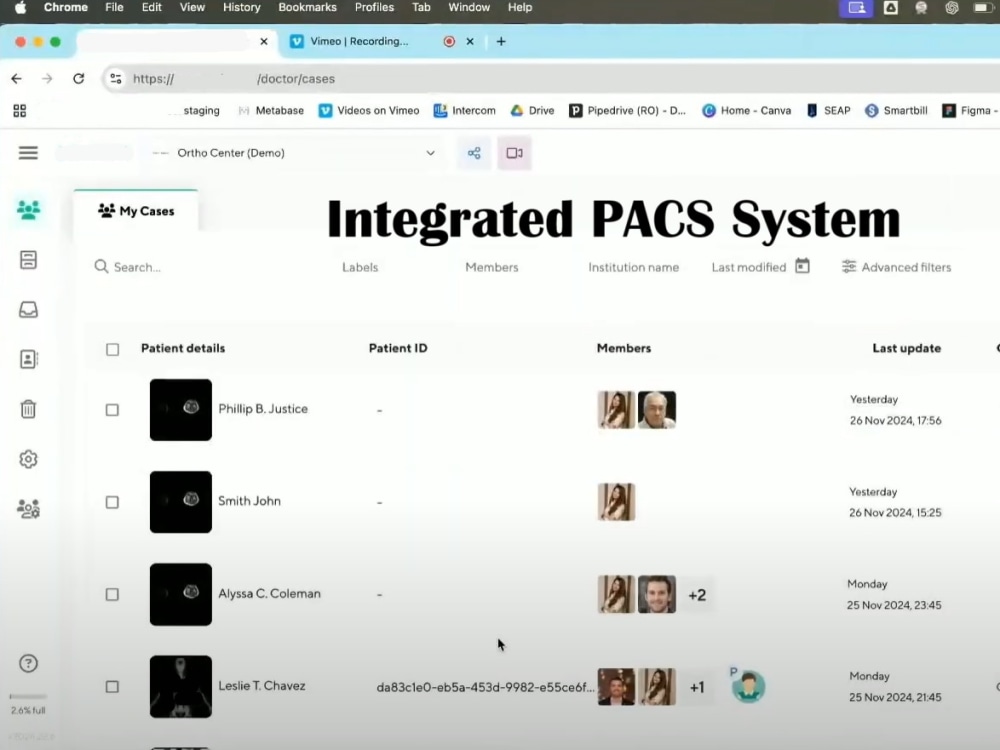
Task: Start a video call with camera icon
Action: click(x=515, y=153)
